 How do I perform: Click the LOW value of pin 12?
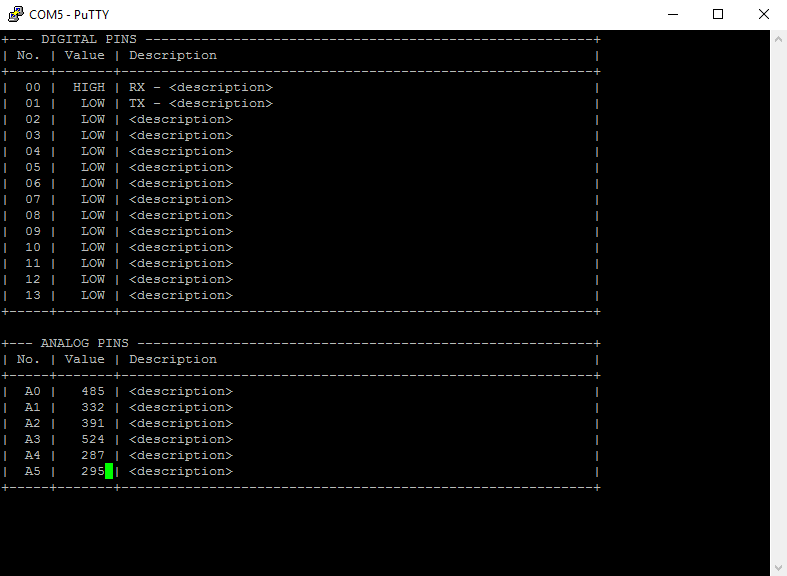coord(93,280)
